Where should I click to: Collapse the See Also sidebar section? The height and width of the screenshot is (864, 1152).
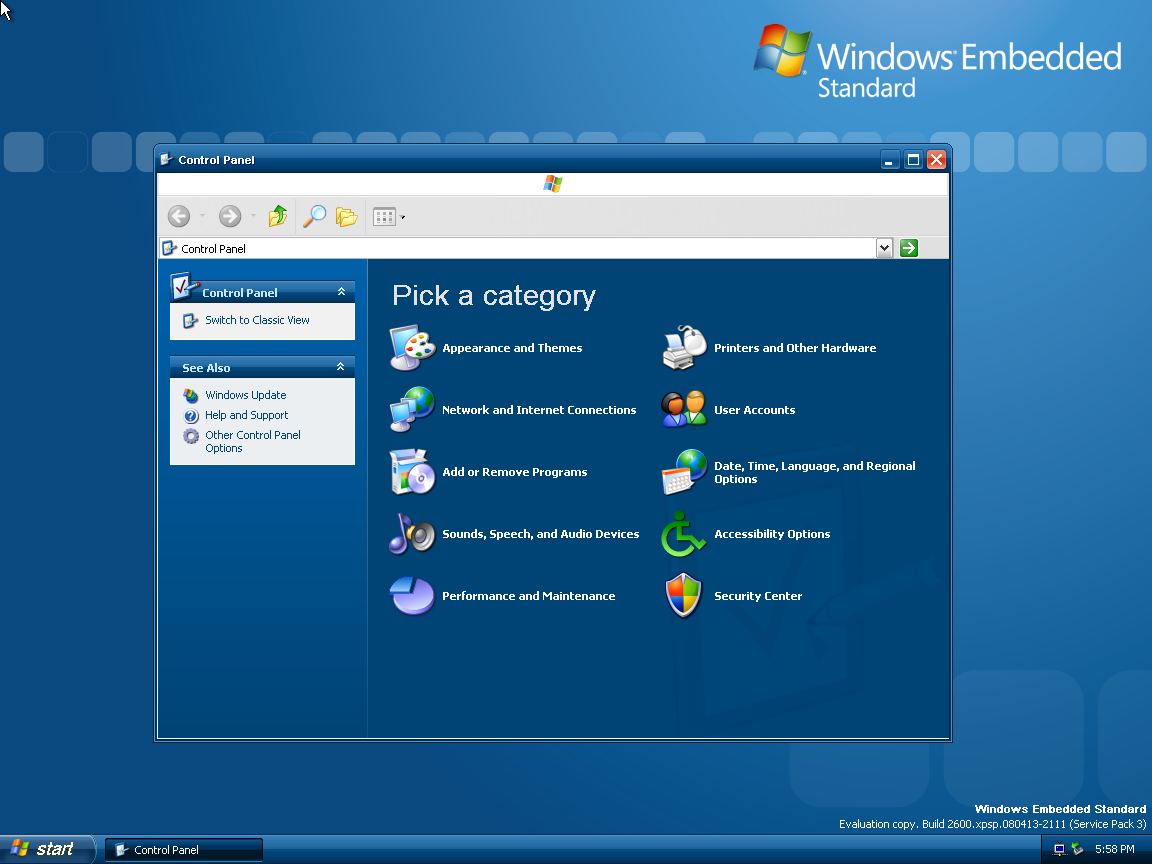coord(341,368)
